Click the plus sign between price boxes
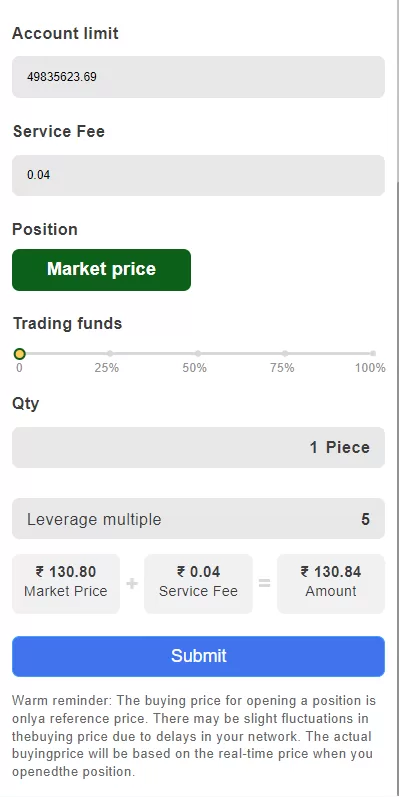 (x=132, y=584)
